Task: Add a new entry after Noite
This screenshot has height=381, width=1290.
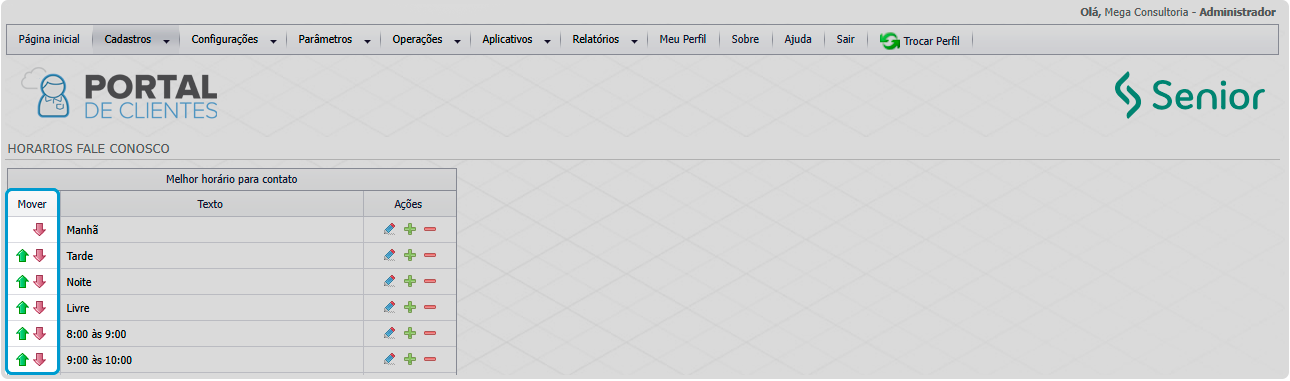Action: pyautogui.click(x=410, y=281)
